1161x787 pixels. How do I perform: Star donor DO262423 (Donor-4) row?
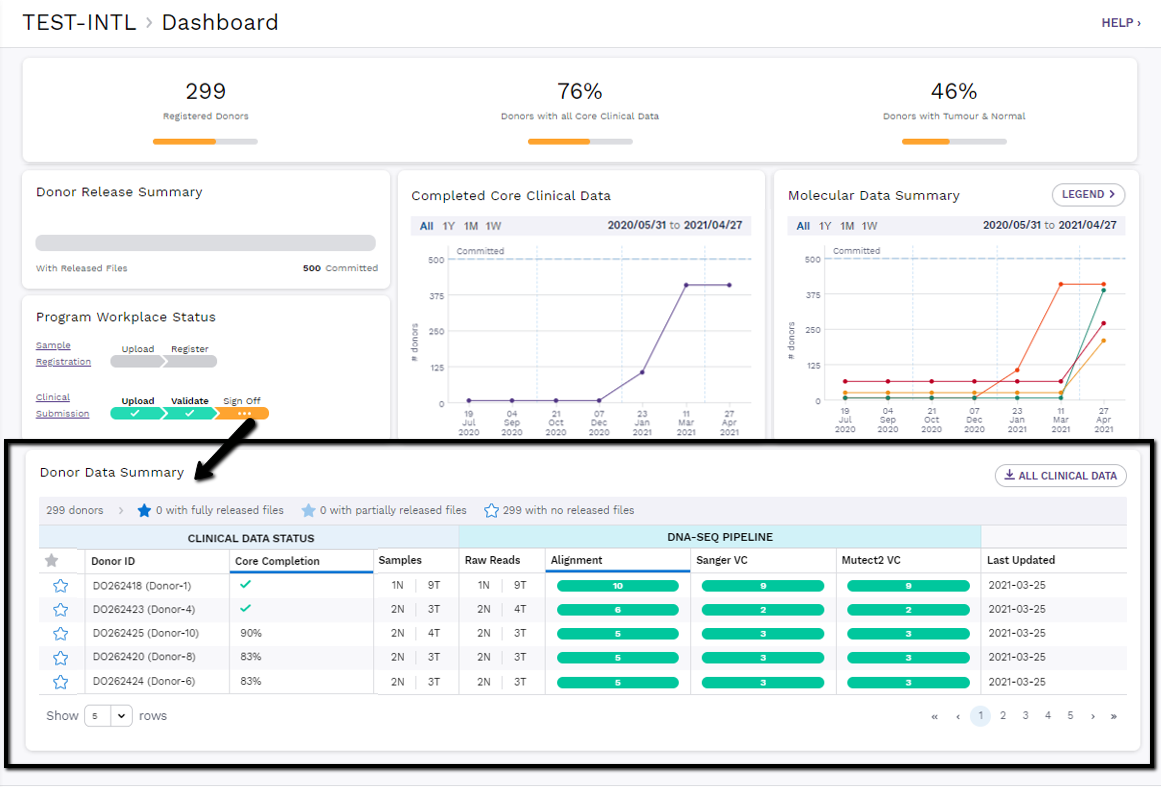[61, 609]
